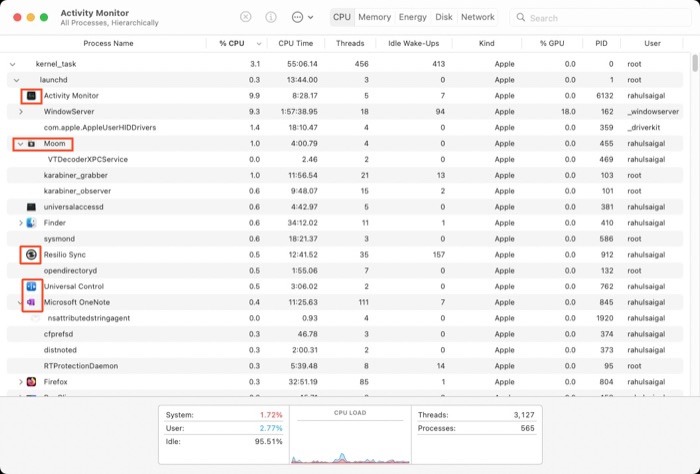Select the RTProtectionDaemon row
The image size is (700, 474).
pyautogui.click(x=345, y=366)
